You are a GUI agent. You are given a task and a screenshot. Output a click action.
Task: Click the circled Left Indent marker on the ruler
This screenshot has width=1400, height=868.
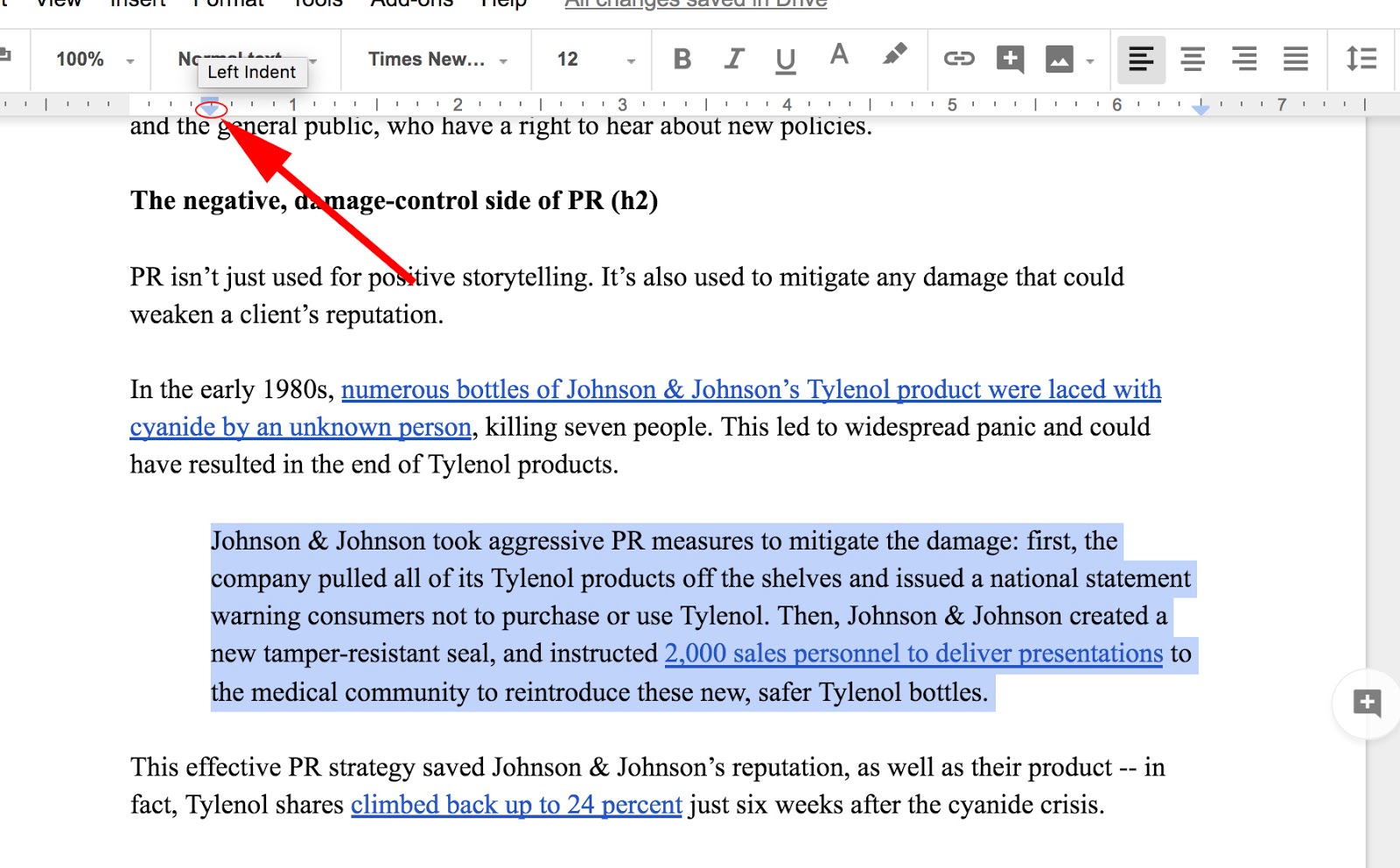(x=211, y=110)
